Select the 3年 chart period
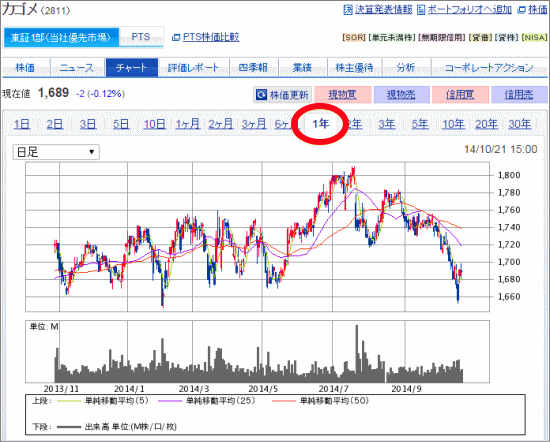The image size is (550, 442). click(x=387, y=124)
